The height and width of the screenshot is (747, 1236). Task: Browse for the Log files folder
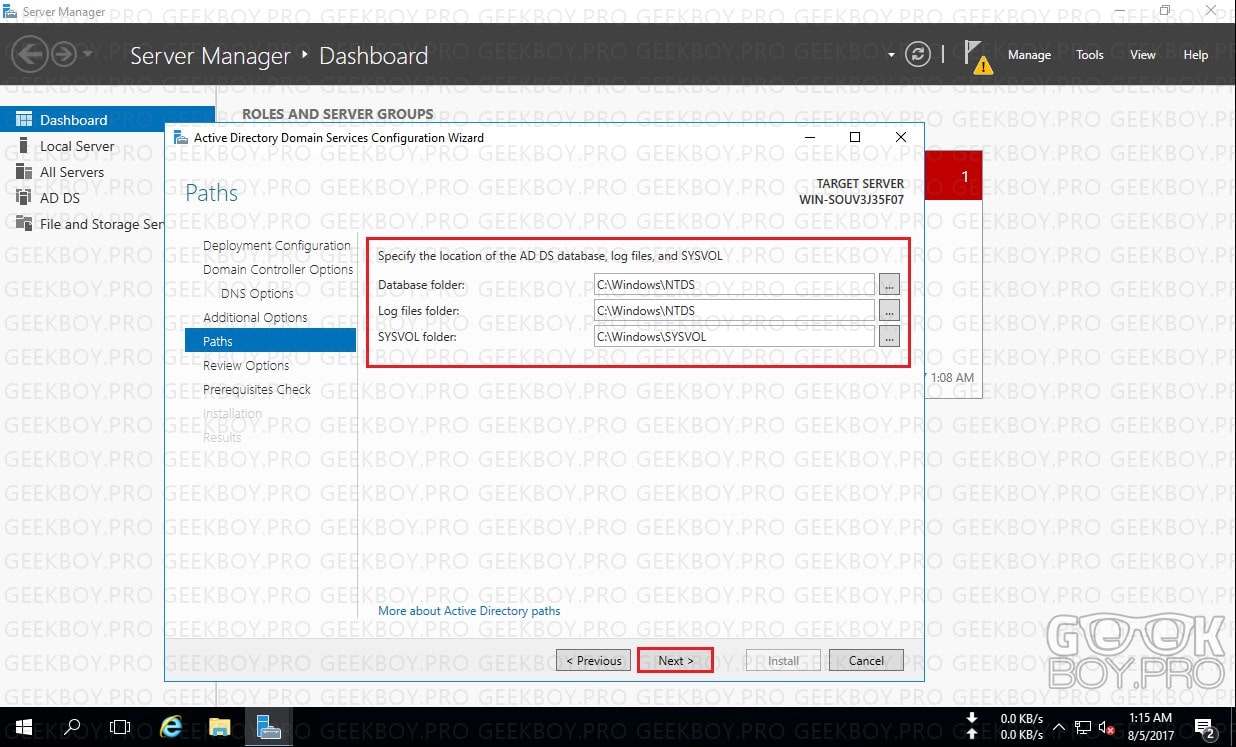pyautogui.click(x=889, y=310)
